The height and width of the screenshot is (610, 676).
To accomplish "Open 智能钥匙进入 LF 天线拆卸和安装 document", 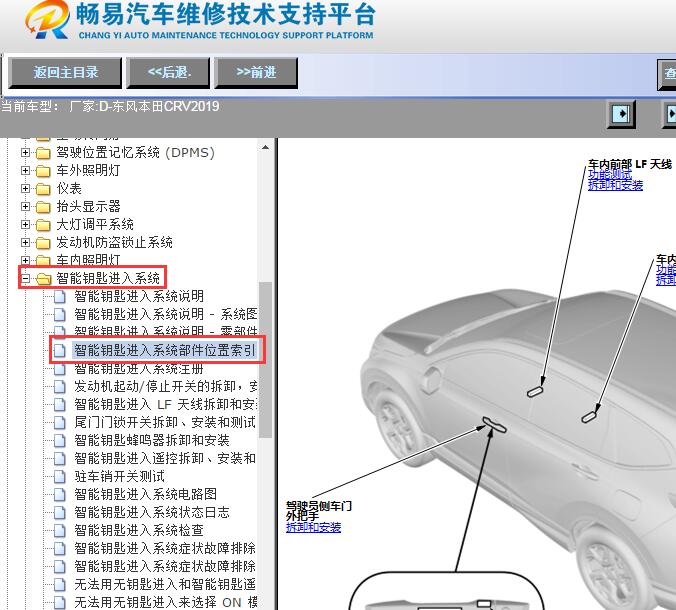I will pyautogui.click(x=166, y=404).
